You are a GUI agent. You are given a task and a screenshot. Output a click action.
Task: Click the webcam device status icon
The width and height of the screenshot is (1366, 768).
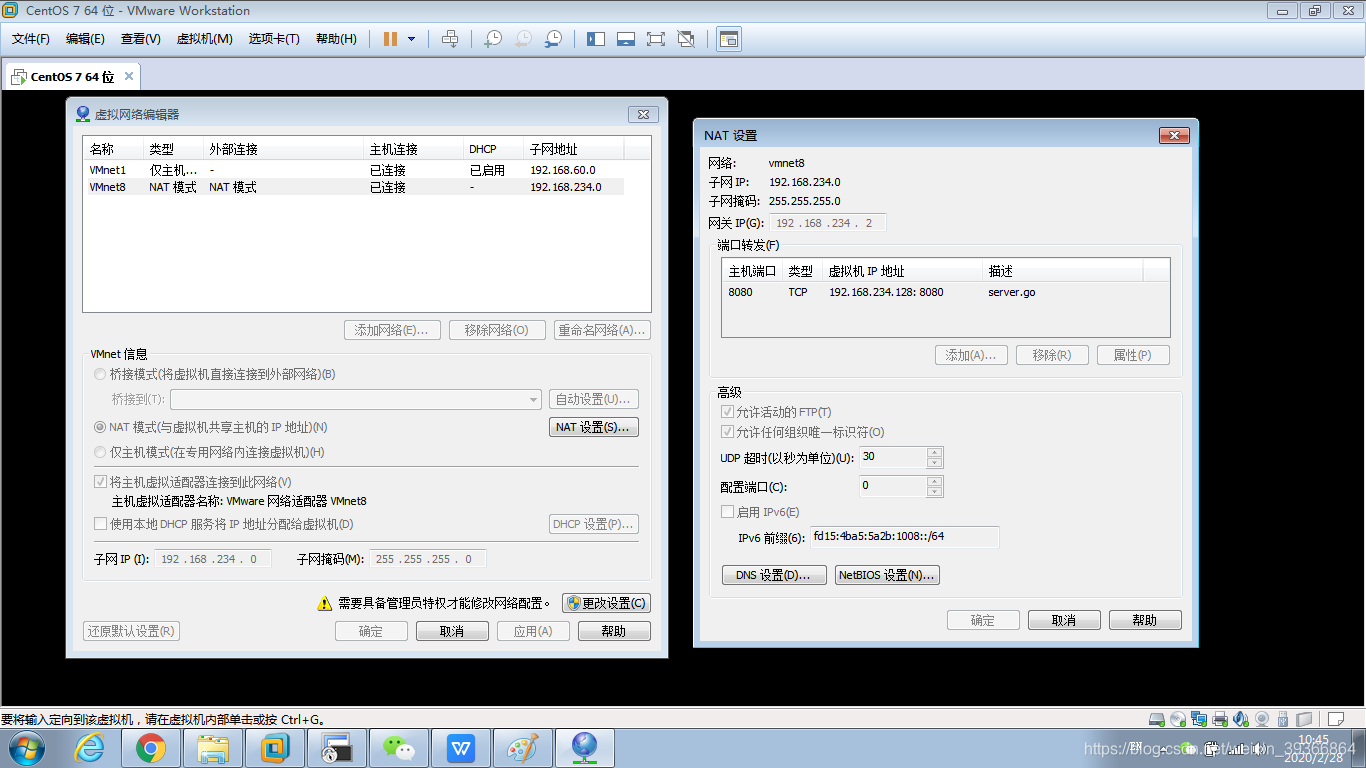pyautogui.click(x=1262, y=718)
